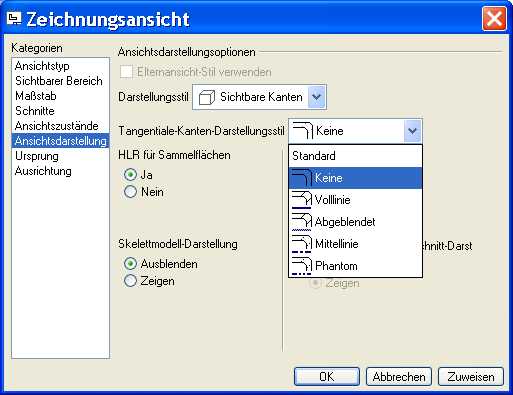
Task: Click the Zuweisen button
Action: [471, 377]
